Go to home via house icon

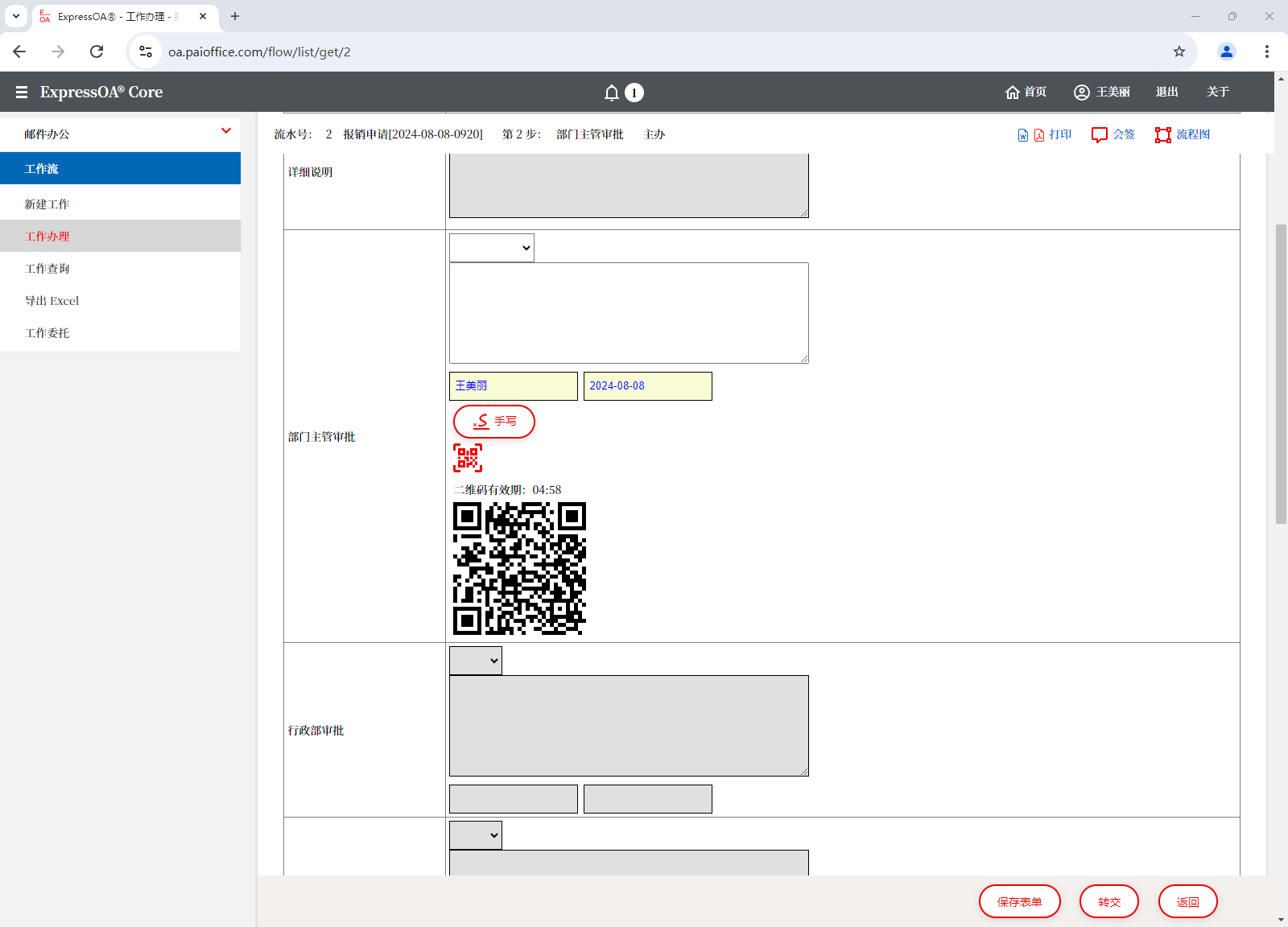[1013, 92]
